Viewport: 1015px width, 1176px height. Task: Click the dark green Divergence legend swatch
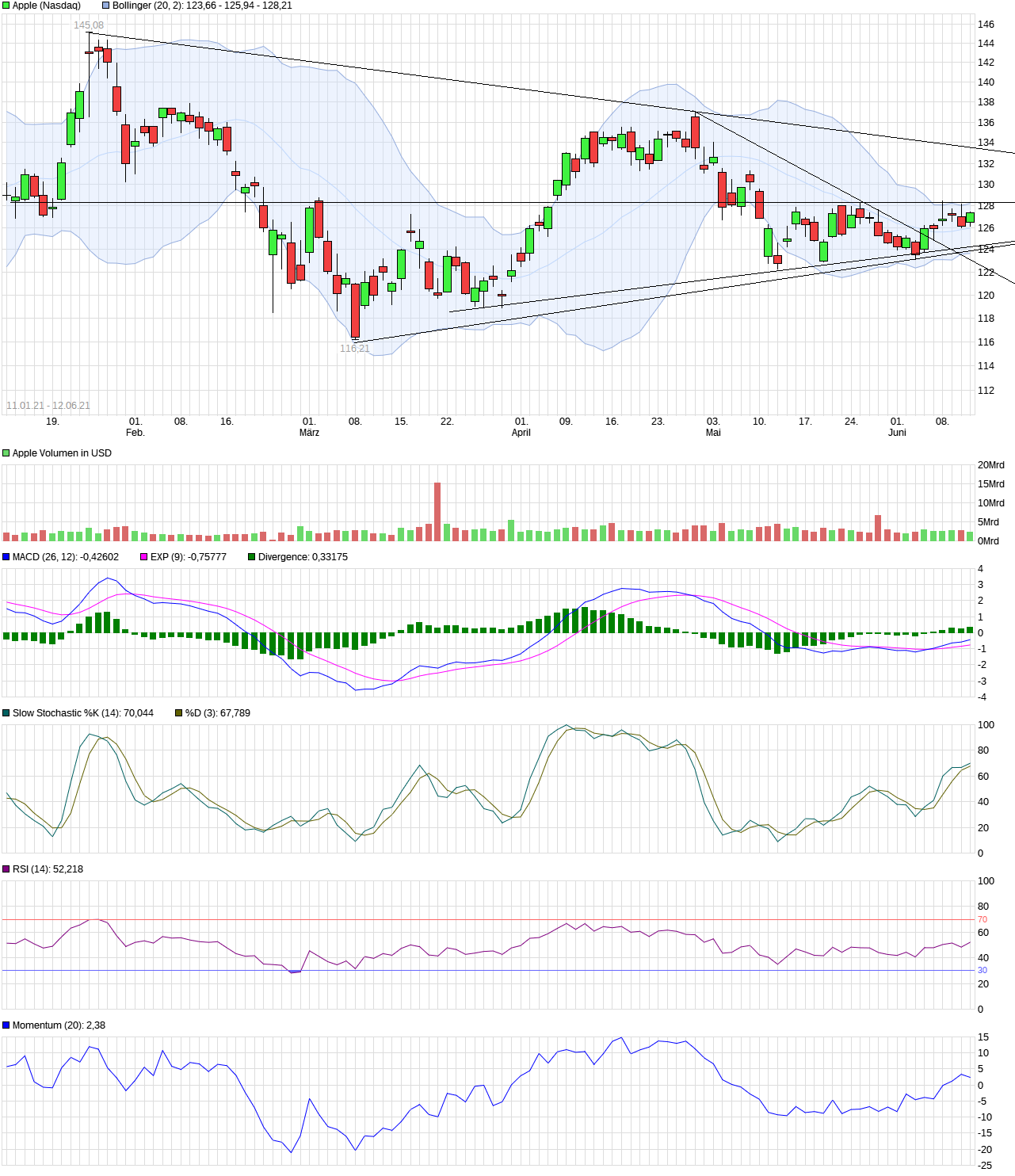point(252,557)
